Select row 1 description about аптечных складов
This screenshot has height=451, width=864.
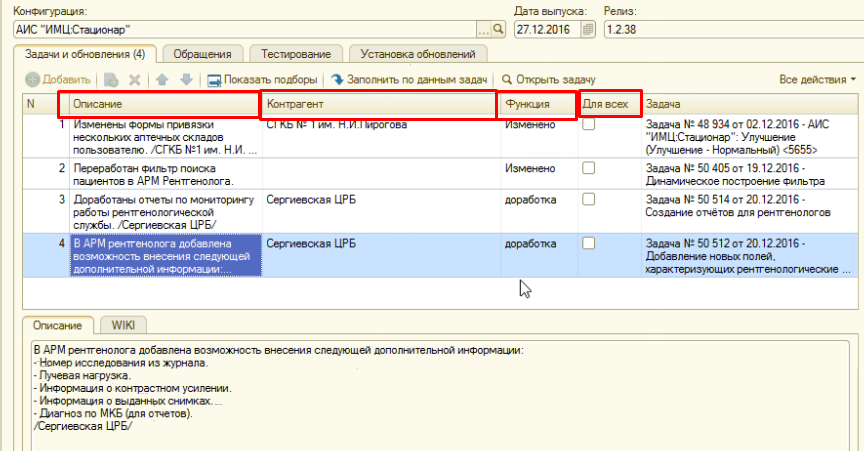click(165, 137)
